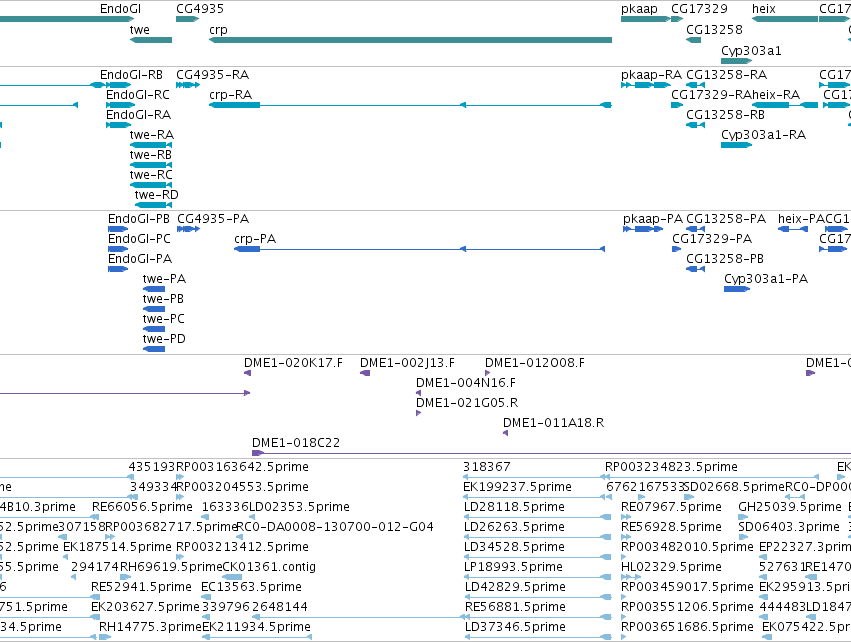The height and width of the screenshot is (642, 851).
Task: Open transcript Cyp303a1-RA
Action: [764, 135]
